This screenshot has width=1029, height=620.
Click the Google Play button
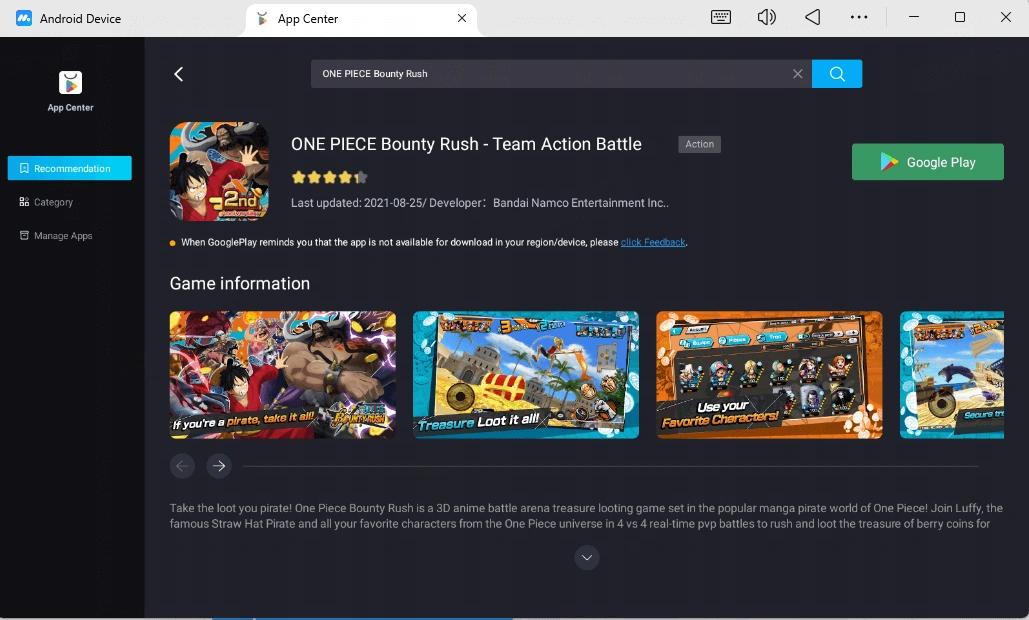(x=927, y=161)
